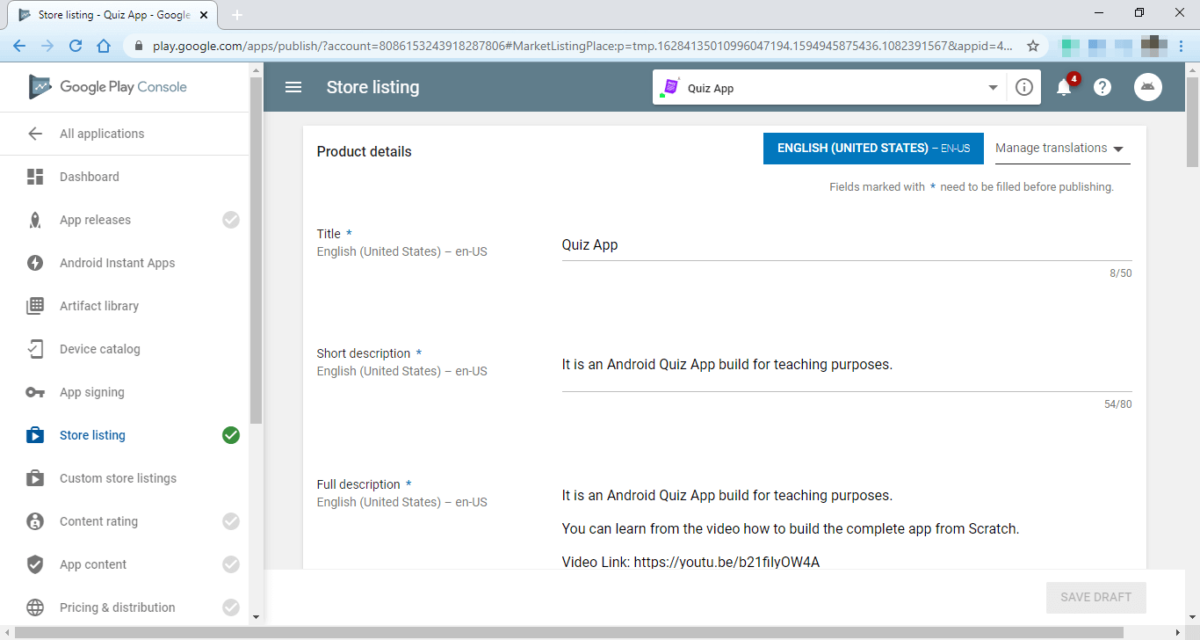Screen dimensions: 1200x640
Task: Open the Content rating section
Action: pos(97,520)
